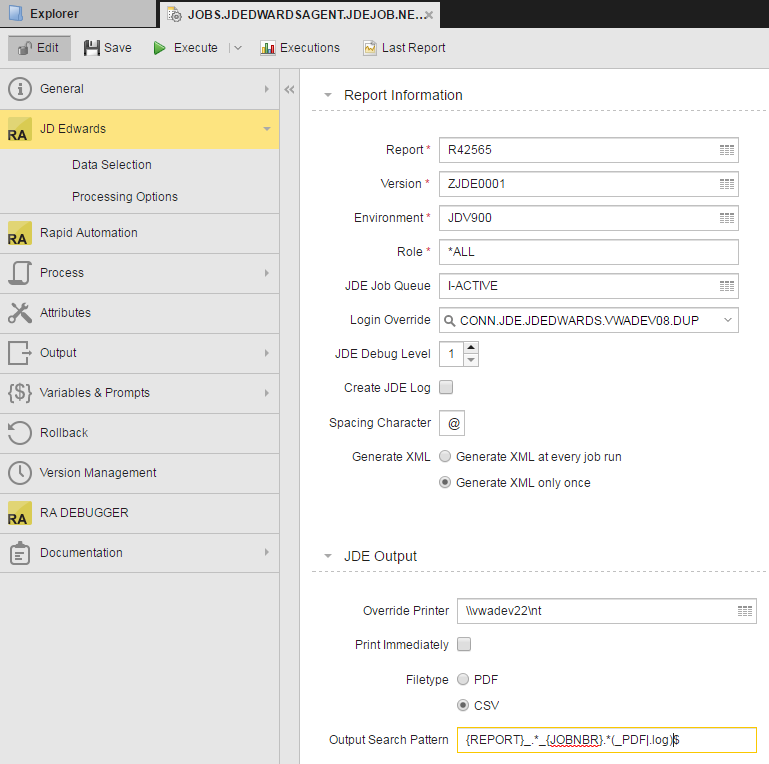769x764 pixels.
Task: Click the Rapid Automation RA icon
Action: click(20, 233)
